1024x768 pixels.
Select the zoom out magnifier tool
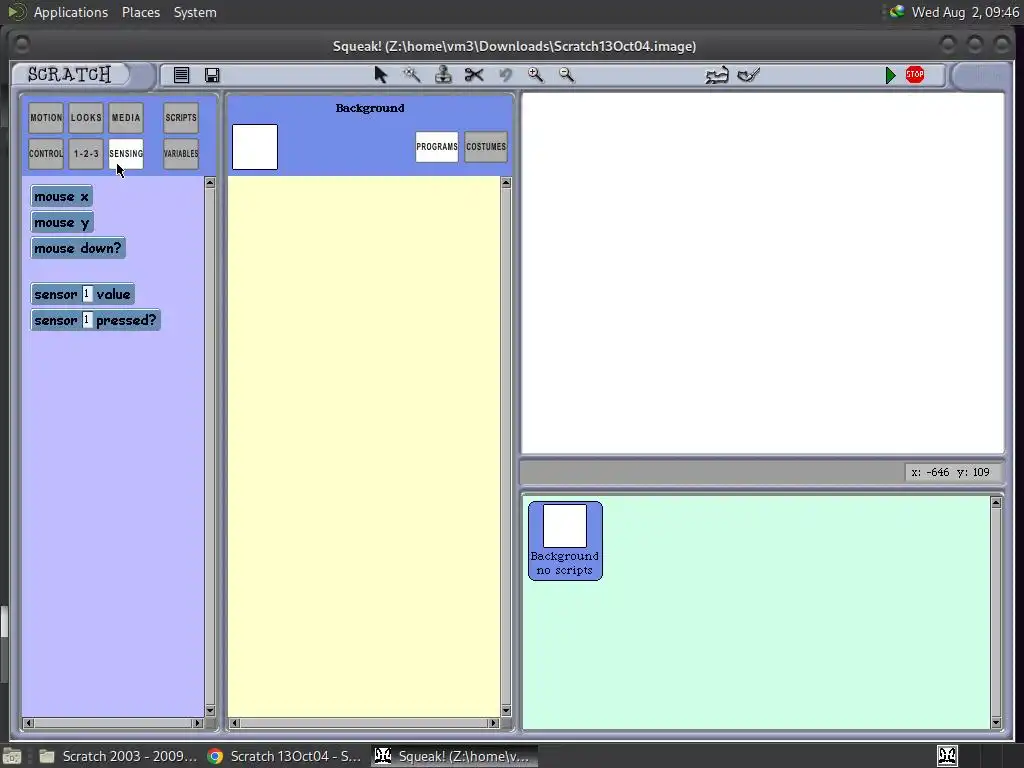pyautogui.click(x=567, y=75)
